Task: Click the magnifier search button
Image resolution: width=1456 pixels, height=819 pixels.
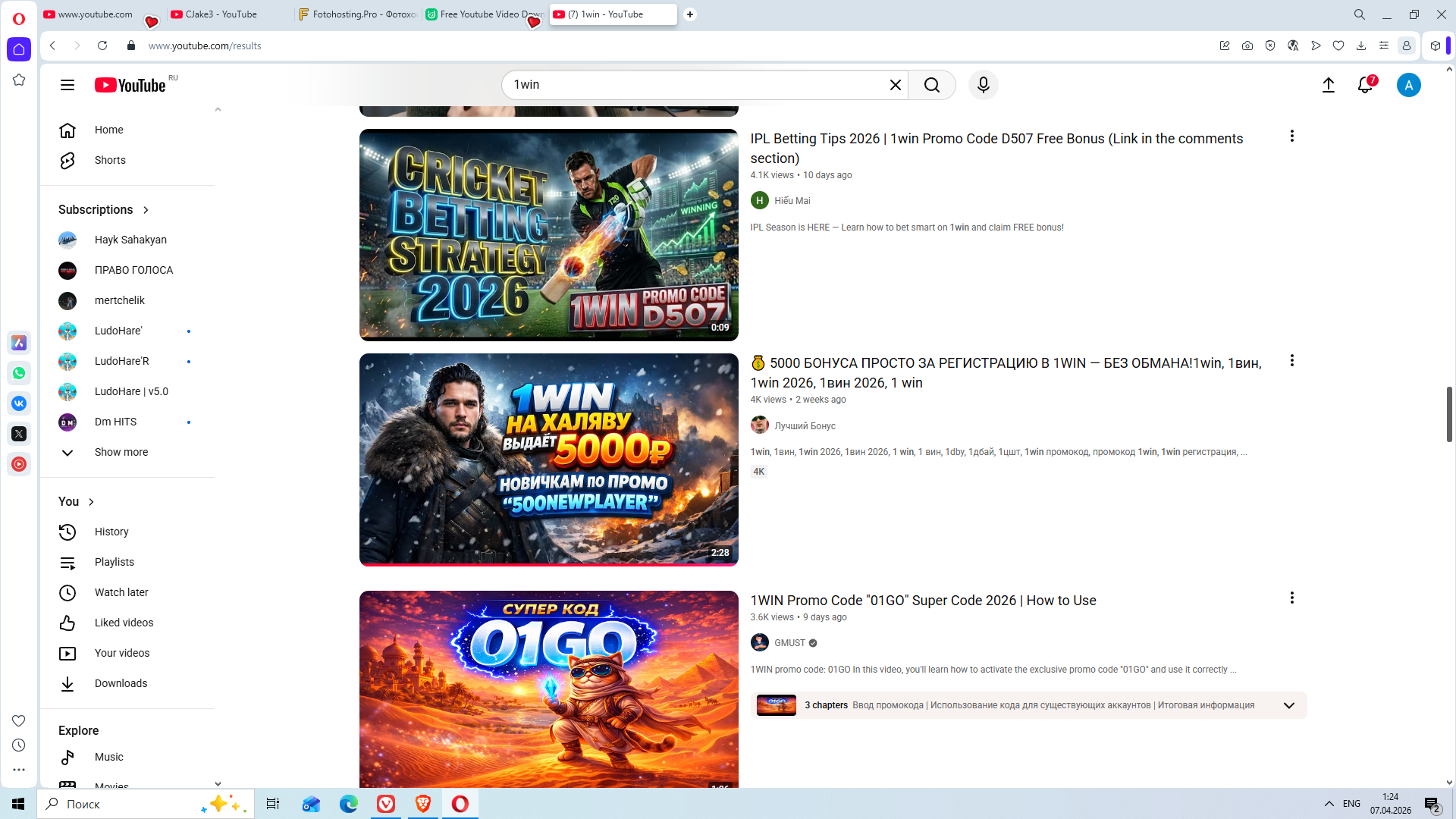Action: [932, 85]
